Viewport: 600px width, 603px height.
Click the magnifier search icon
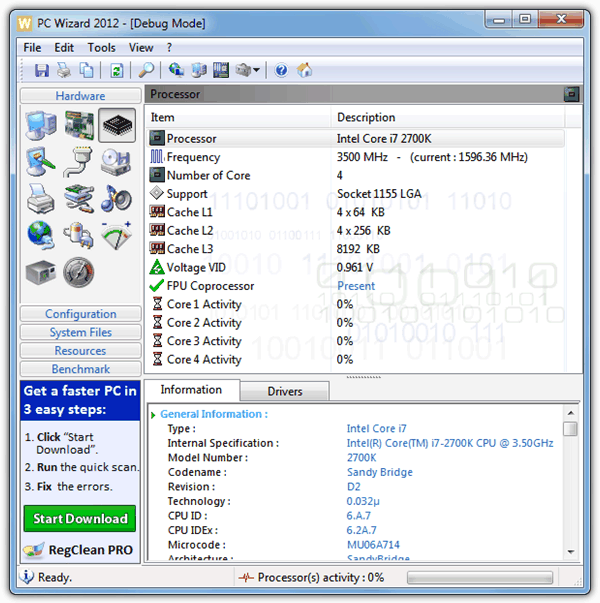[x=146, y=70]
